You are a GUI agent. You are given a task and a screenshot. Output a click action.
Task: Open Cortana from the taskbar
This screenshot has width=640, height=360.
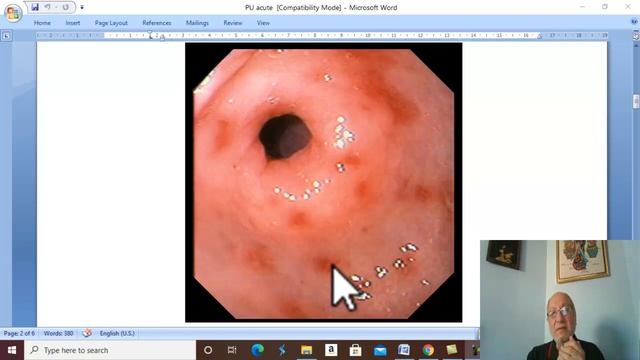pos(208,350)
